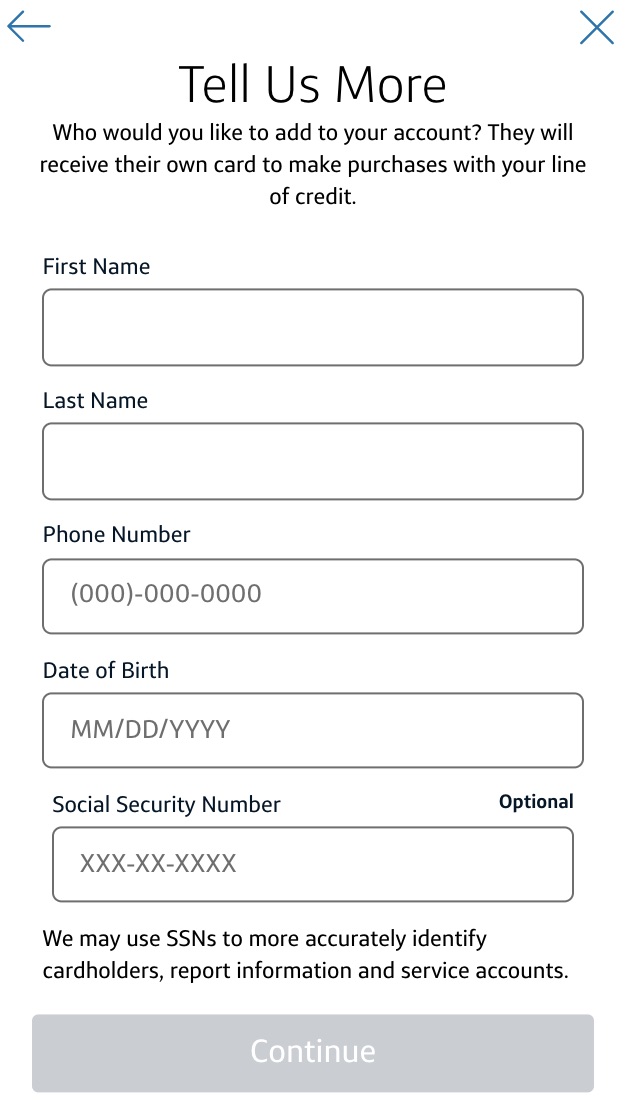The image size is (628, 1112).
Task: Click the SSN usage disclaimer text
Action: coord(305,954)
